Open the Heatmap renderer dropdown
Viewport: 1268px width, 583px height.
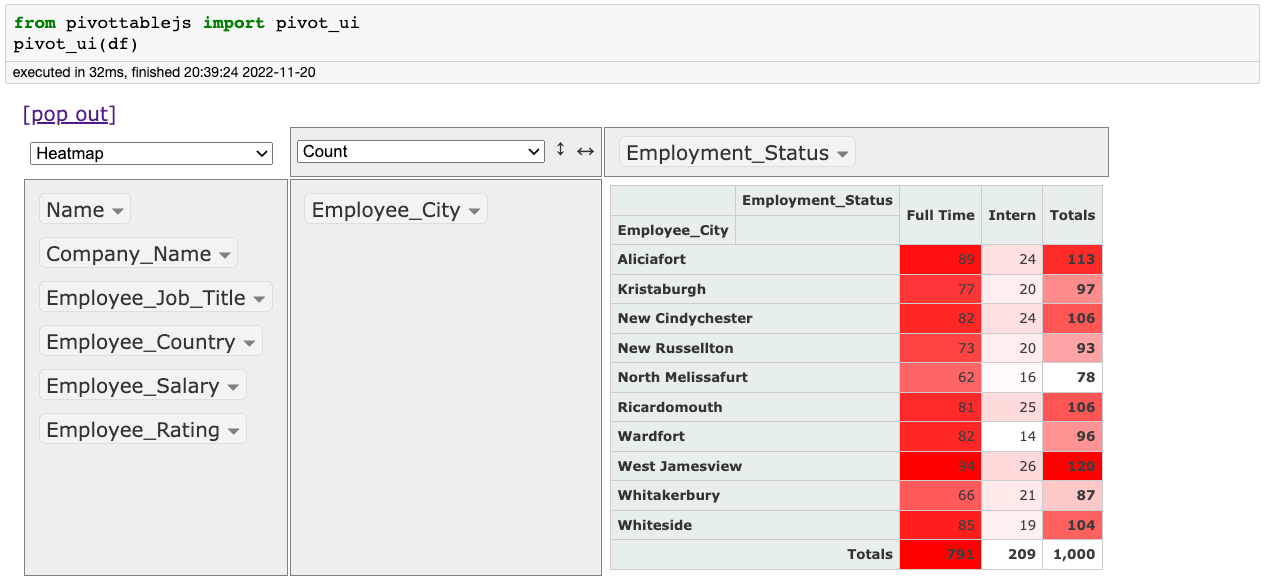pyautogui.click(x=151, y=153)
